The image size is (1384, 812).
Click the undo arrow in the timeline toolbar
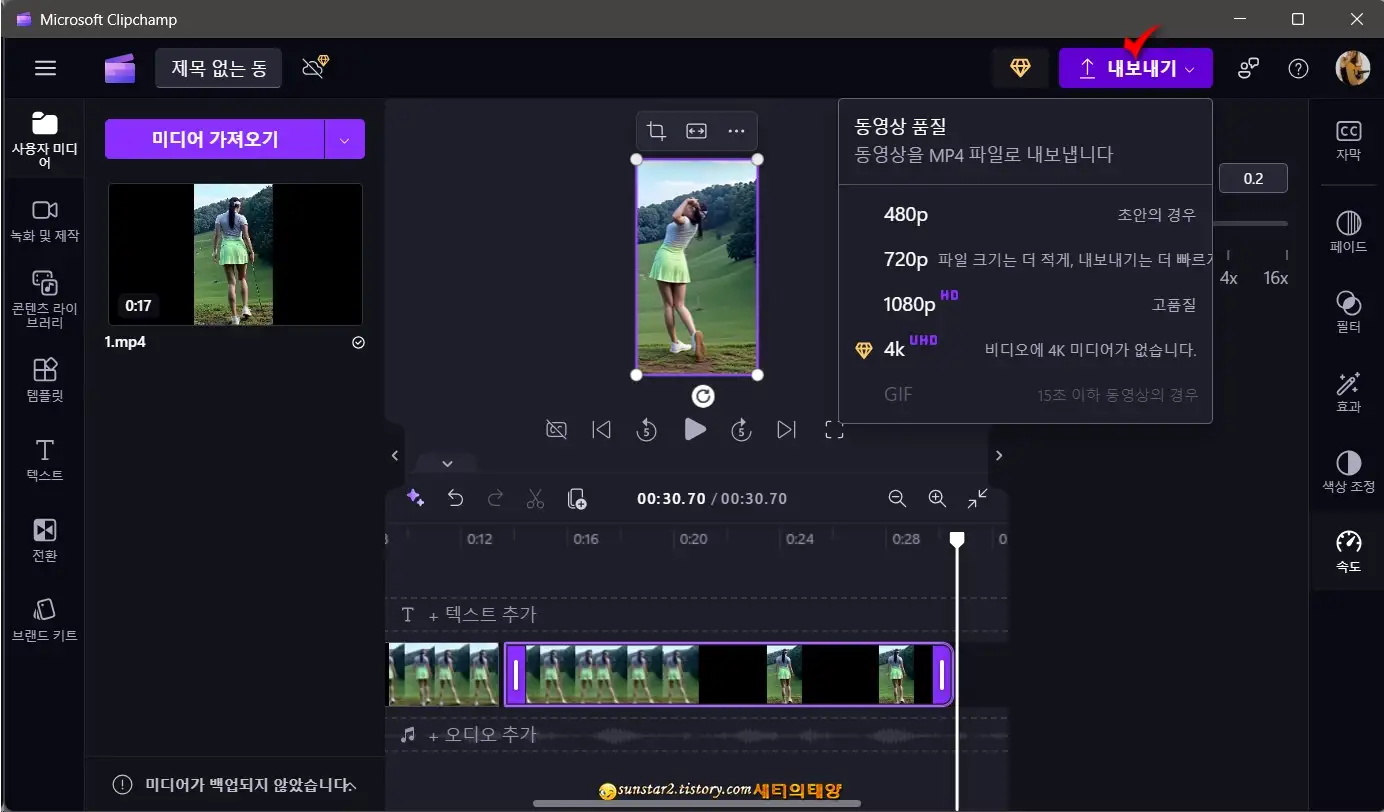[x=457, y=498]
